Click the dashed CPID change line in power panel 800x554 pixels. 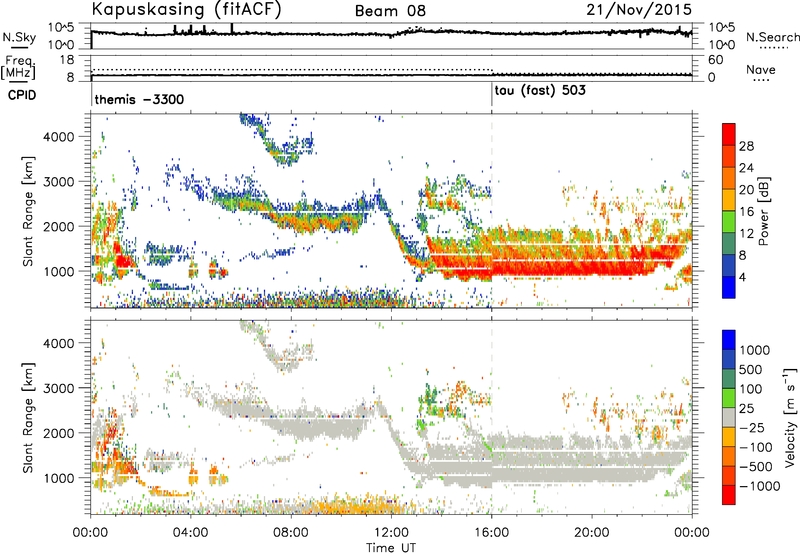click(492, 211)
